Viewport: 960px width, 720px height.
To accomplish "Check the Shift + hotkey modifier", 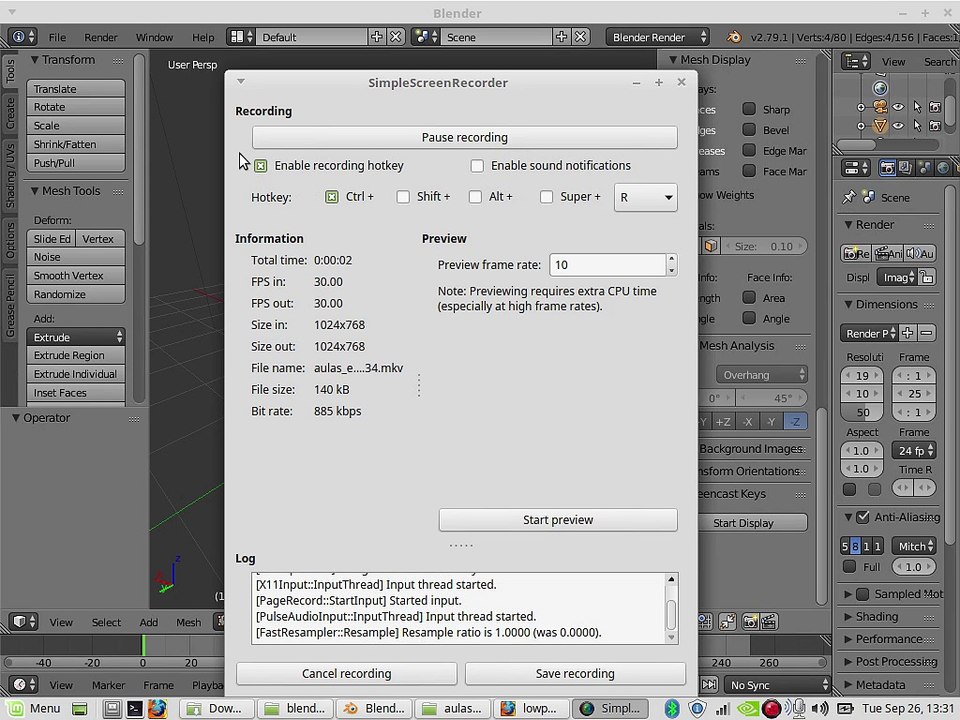I will [x=403, y=197].
